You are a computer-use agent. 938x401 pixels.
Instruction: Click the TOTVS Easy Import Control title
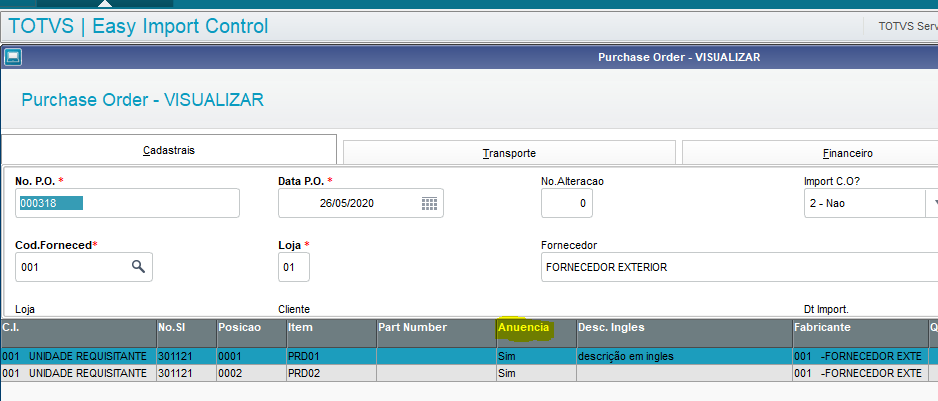138,26
